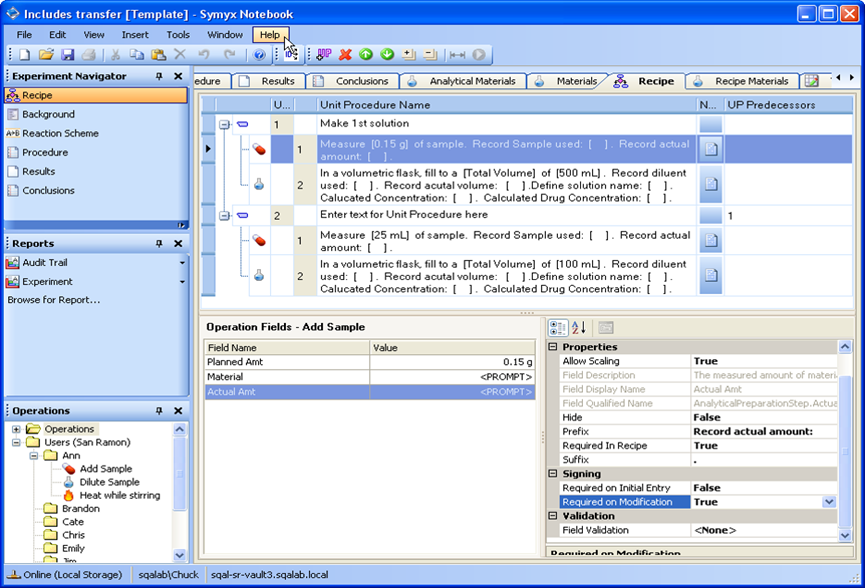Click the green move-up arrow icon
Image resolution: width=865 pixels, height=588 pixels.
(366, 54)
